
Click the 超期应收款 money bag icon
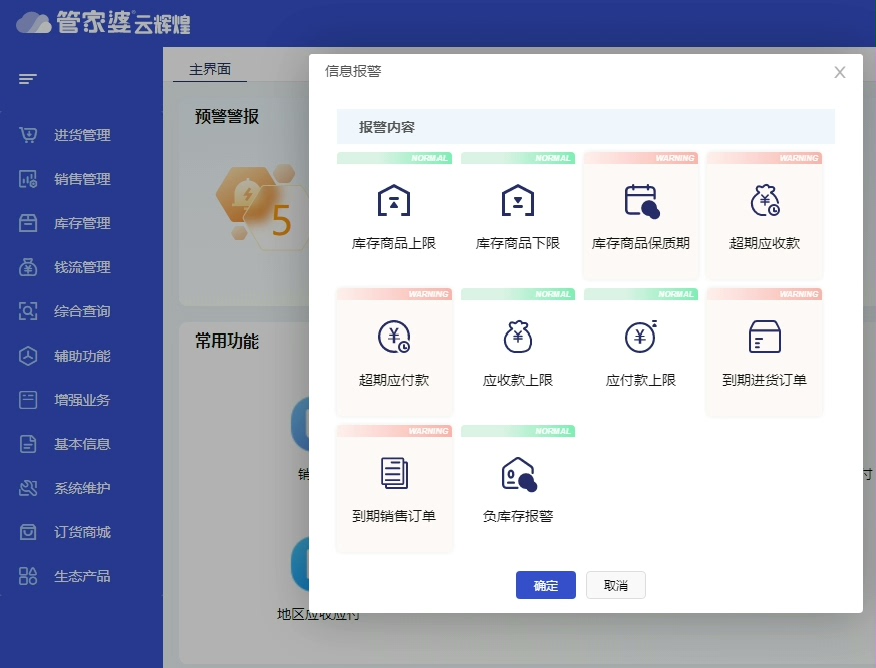click(x=765, y=201)
